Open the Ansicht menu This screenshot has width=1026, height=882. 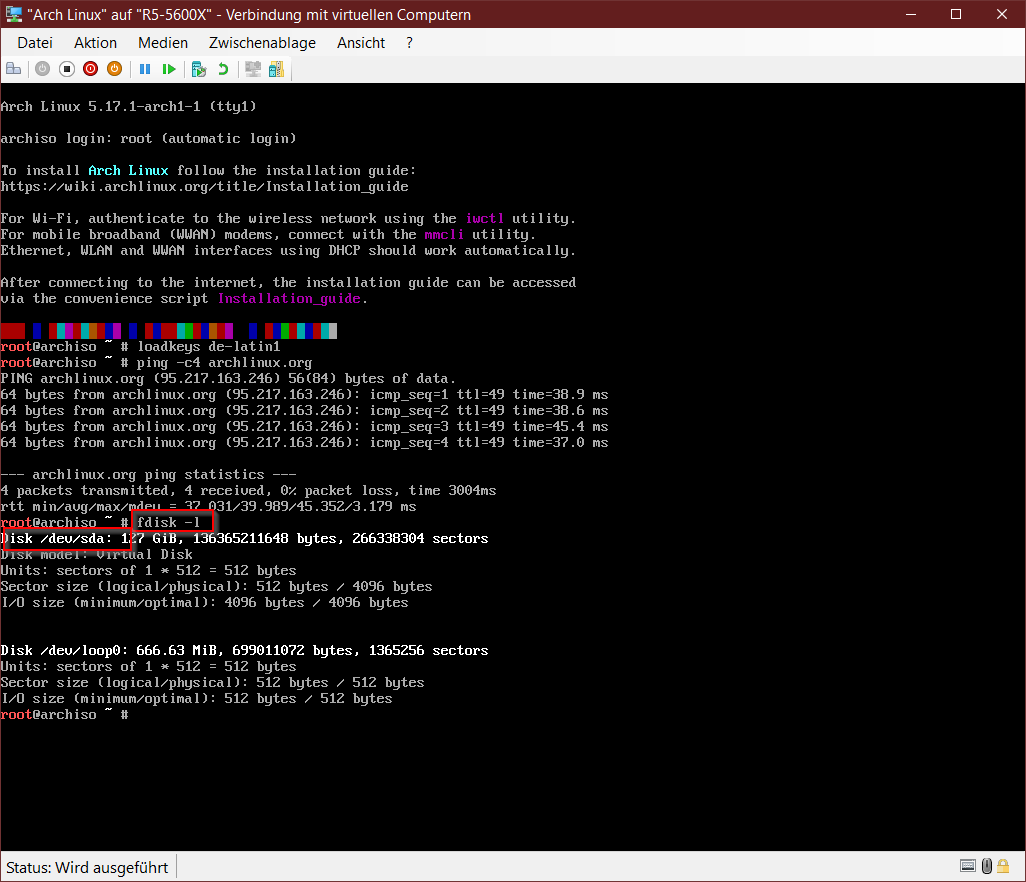coord(361,43)
